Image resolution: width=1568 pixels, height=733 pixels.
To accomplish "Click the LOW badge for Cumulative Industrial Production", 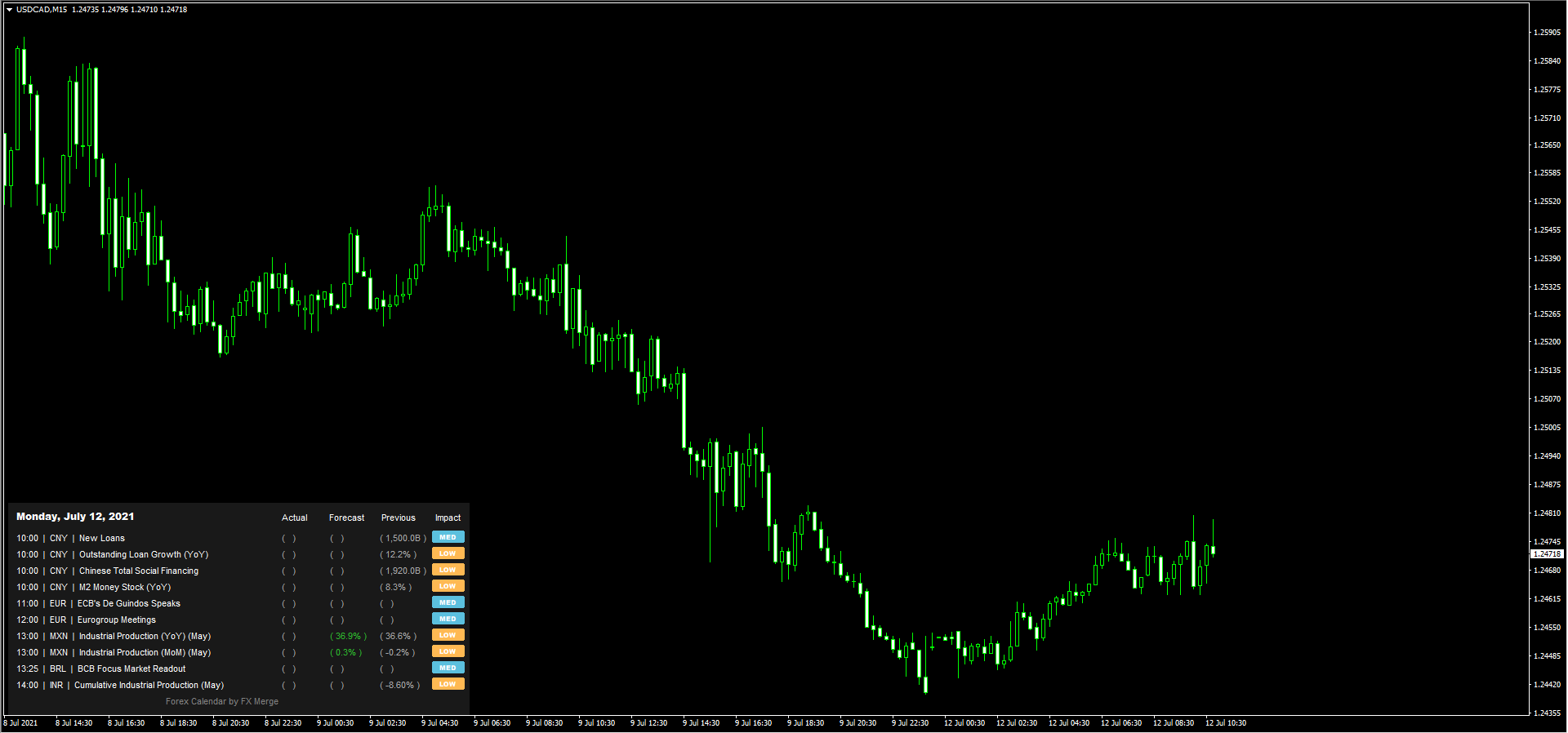I will click(448, 684).
